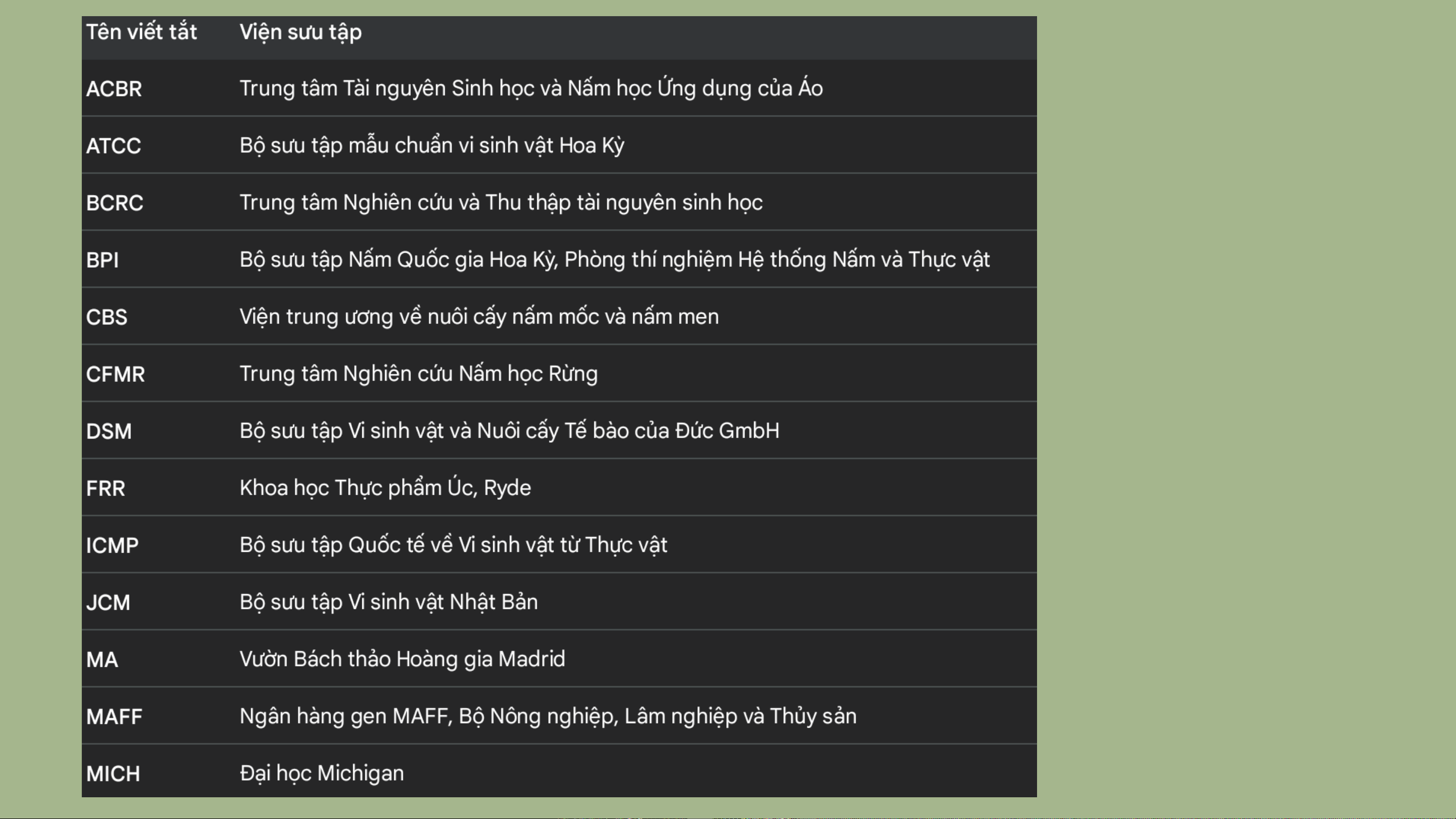This screenshot has width=1456, height=819.
Task: Select the "Đại học Michigan" cell text
Action: tap(321, 774)
